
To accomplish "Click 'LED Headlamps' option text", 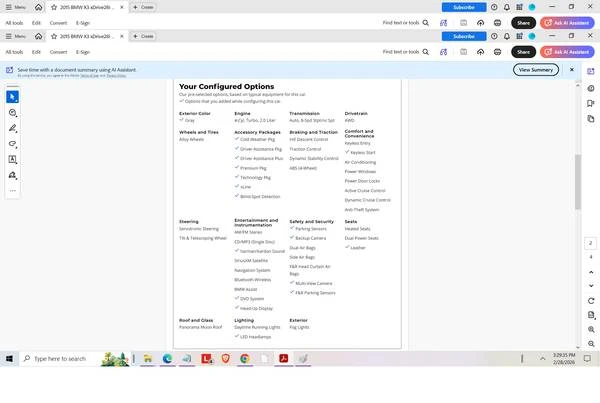I will [x=255, y=337].
